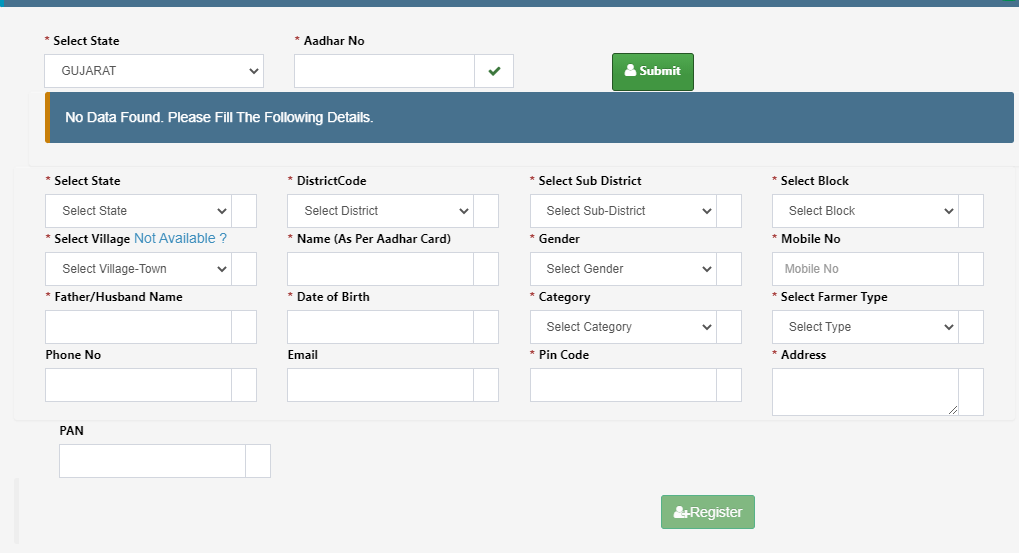Screen dimensions: 1019x553
Task: Open the GUJARAT state dropdown
Action: 154,71
